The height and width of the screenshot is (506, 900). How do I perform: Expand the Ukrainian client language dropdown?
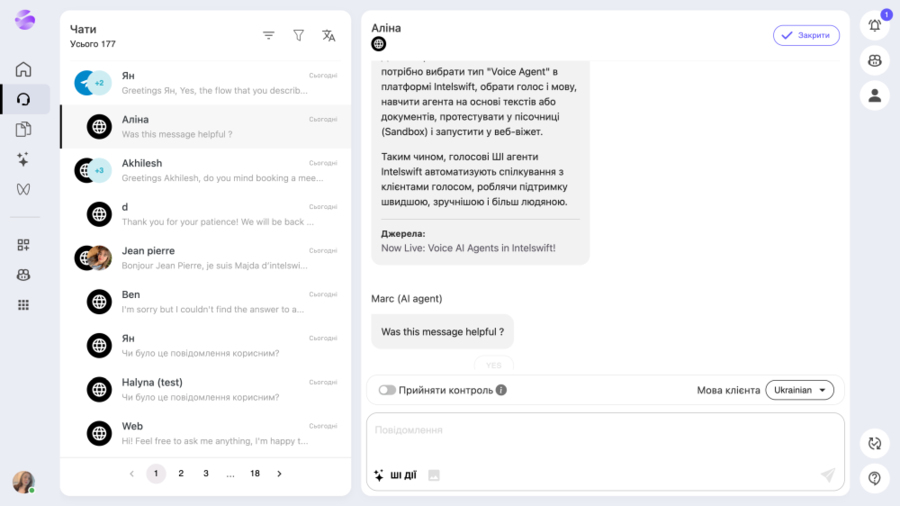click(799, 390)
